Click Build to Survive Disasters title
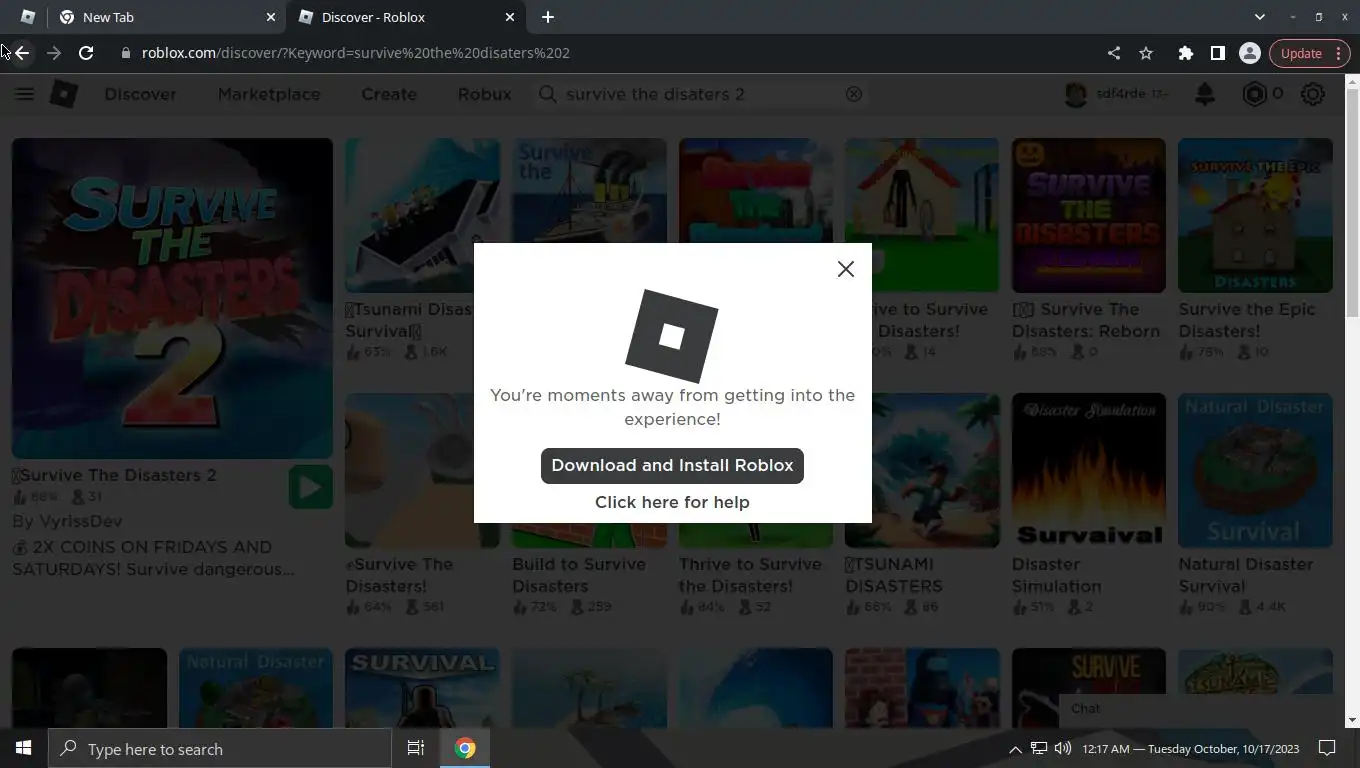 pyautogui.click(x=578, y=575)
